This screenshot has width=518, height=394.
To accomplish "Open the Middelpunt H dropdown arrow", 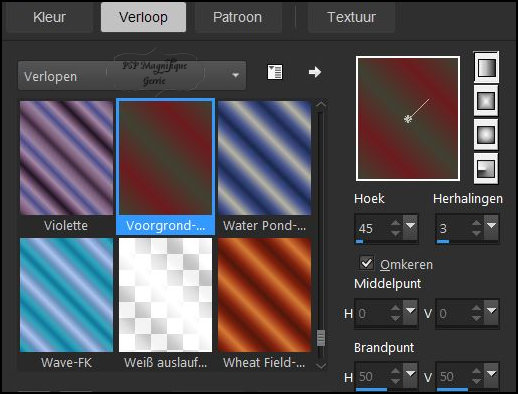I will pos(410,311).
